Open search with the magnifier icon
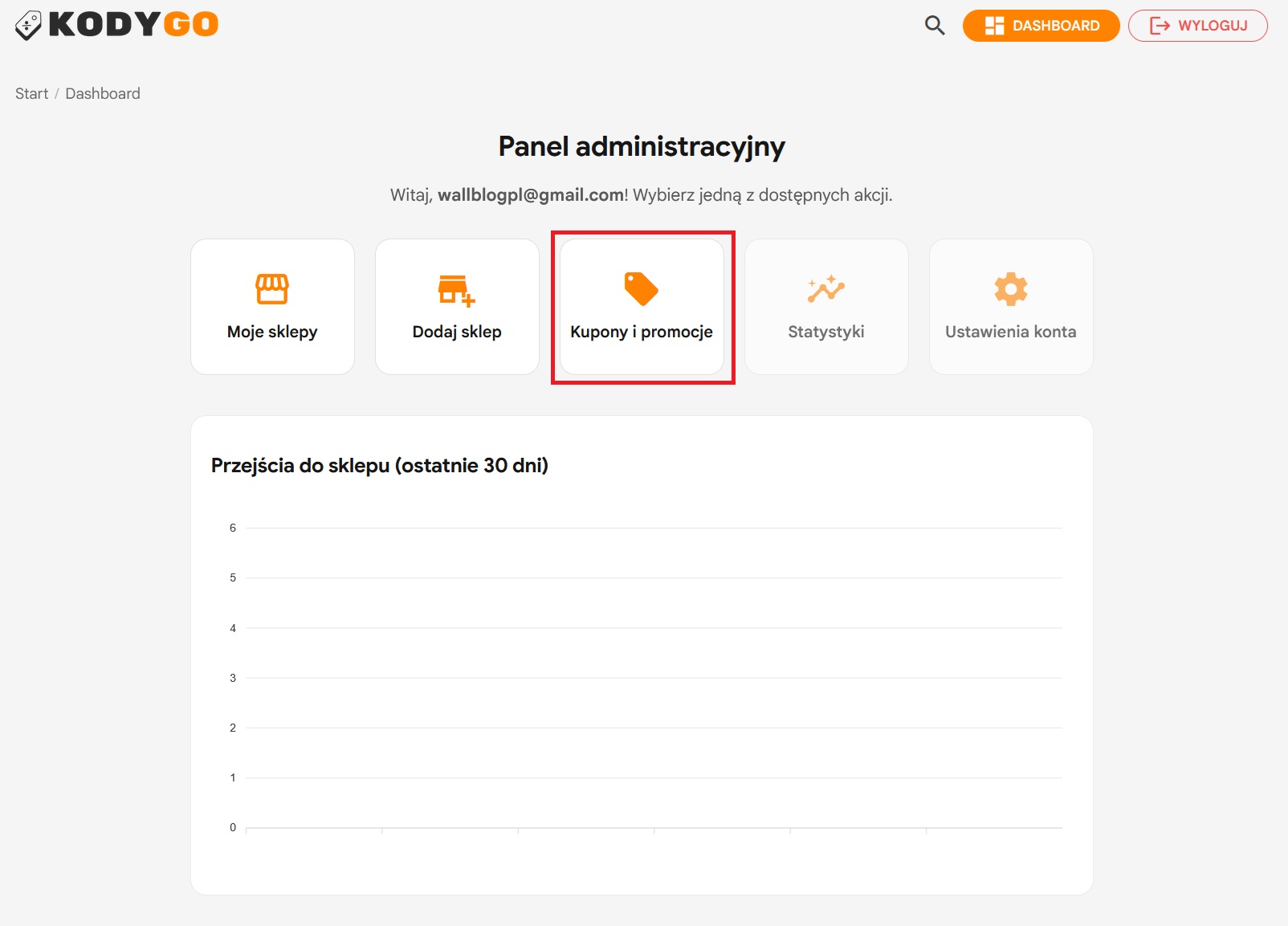The width and height of the screenshot is (1288, 926). [x=934, y=26]
